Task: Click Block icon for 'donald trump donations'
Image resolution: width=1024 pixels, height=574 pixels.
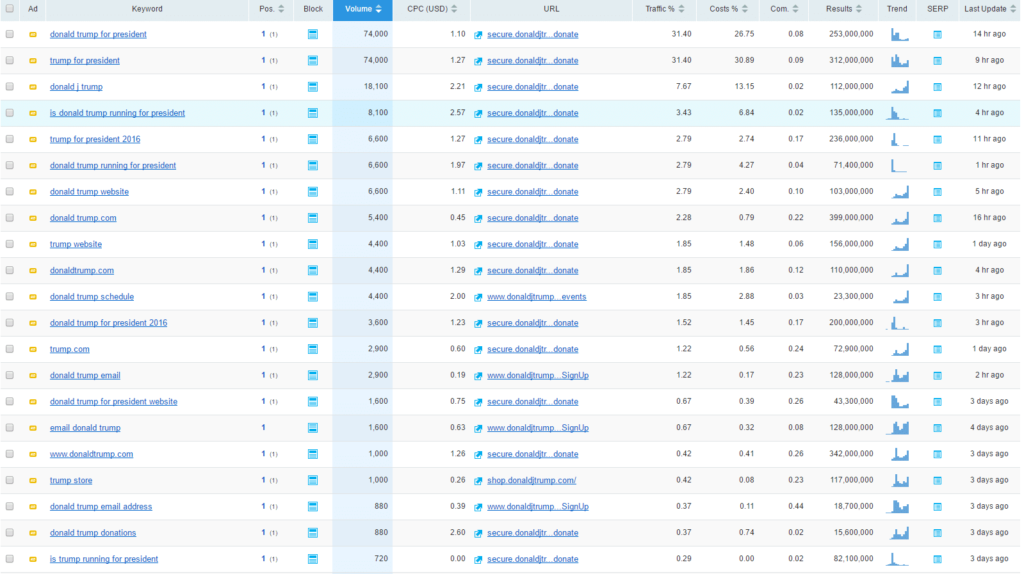Action: [x=313, y=533]
